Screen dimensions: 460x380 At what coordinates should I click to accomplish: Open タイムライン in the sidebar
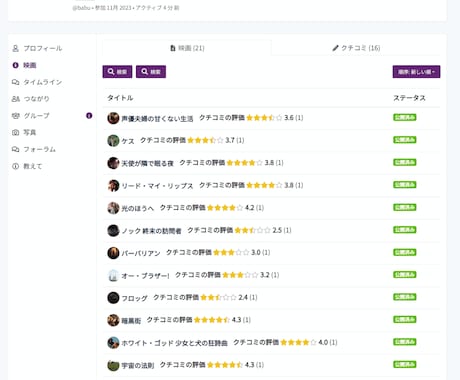tap(42, 82)
